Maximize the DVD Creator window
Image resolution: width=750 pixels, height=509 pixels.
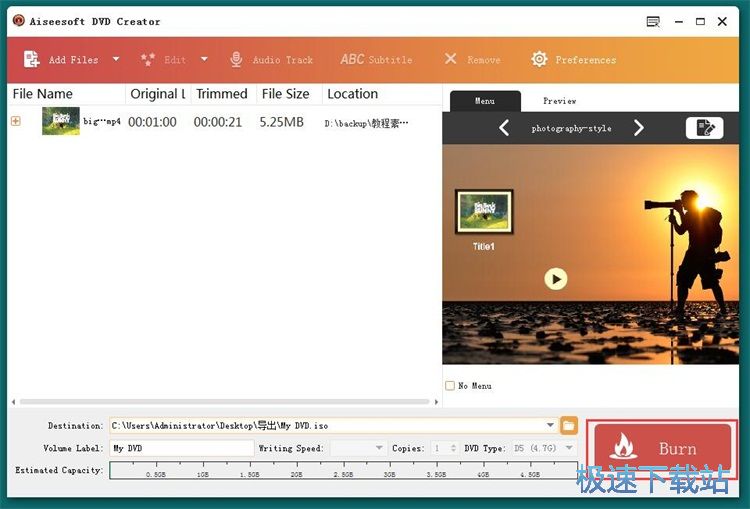click(700, 22)
